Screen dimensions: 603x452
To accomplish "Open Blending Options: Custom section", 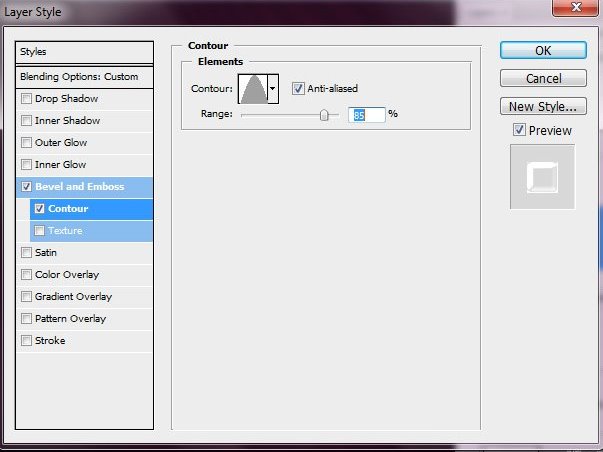I will pos(85,76).
